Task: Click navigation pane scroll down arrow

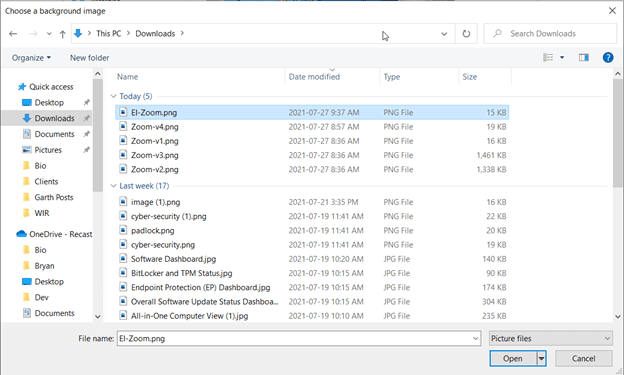Action: 98,317
